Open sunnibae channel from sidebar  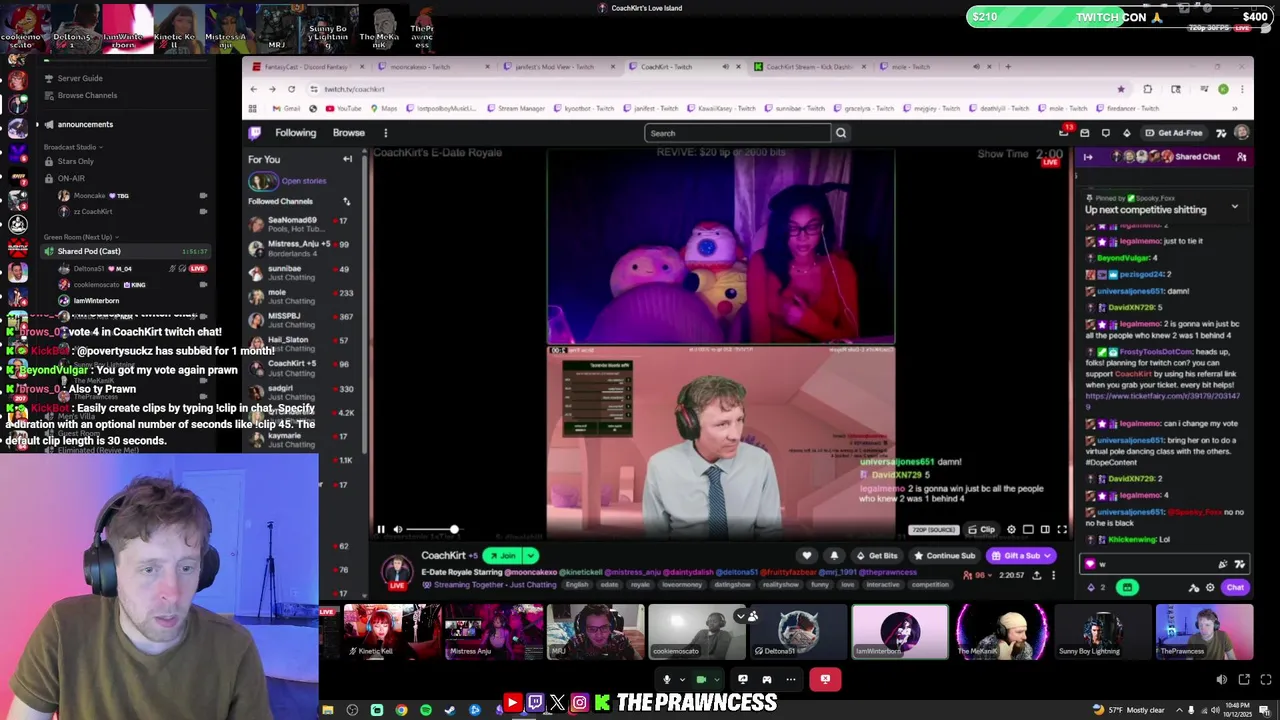click(302, 272)
